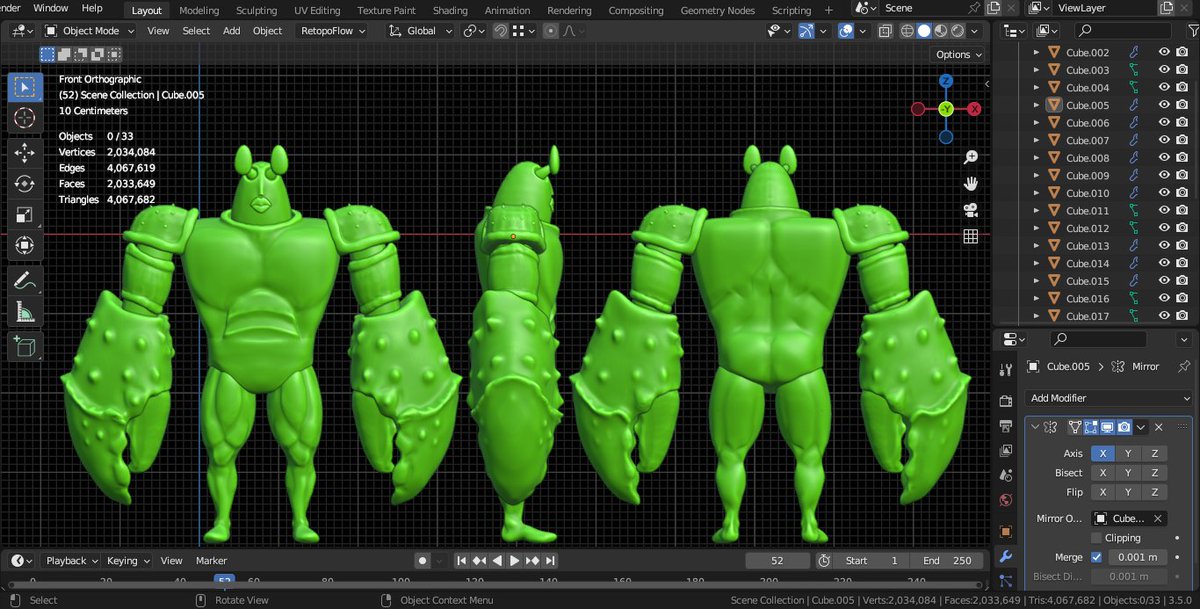The height and width of the screenshot is (609, 1200).
Task: Open the World properties tab
Action: click(x=1007, y=499)
